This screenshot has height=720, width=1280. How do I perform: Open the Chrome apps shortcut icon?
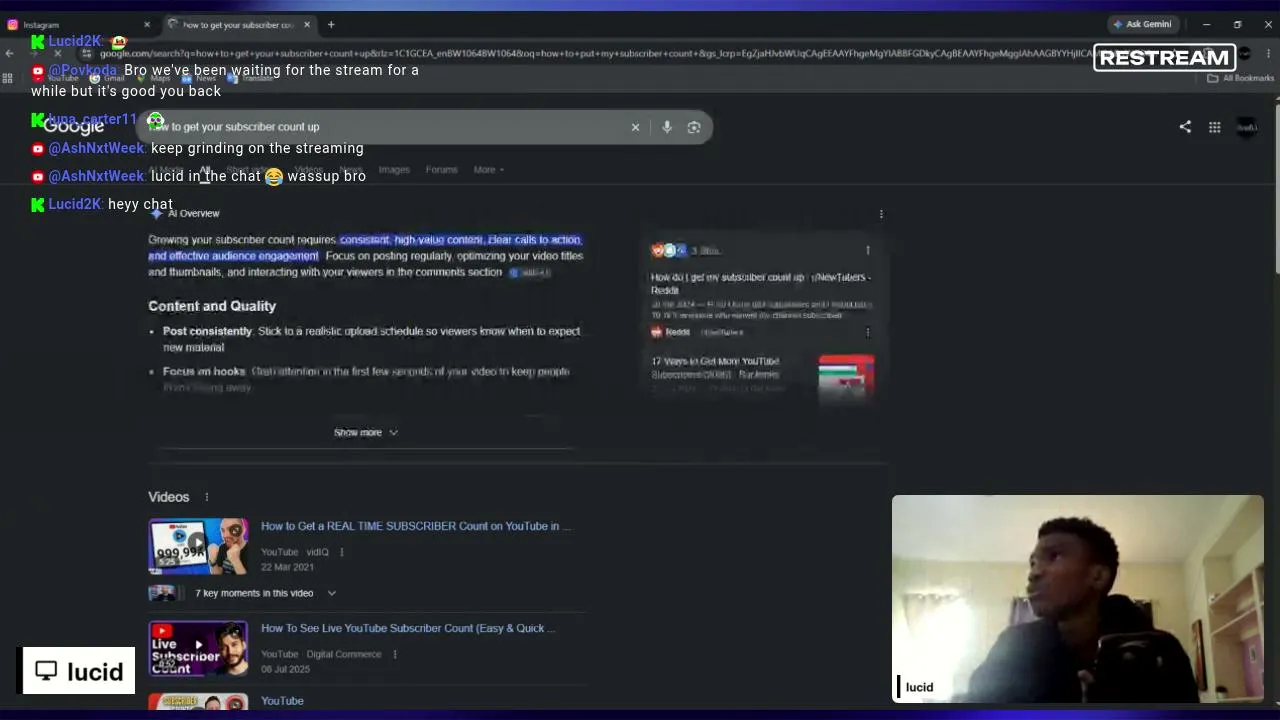click(7, 78)
